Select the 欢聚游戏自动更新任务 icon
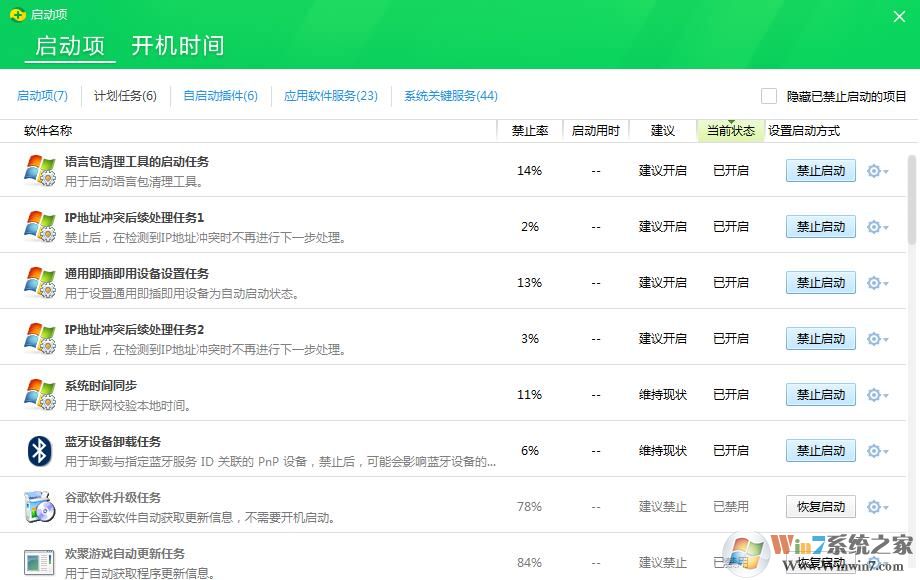This screenshot has height=580, width=920. [x=40, y=560]
